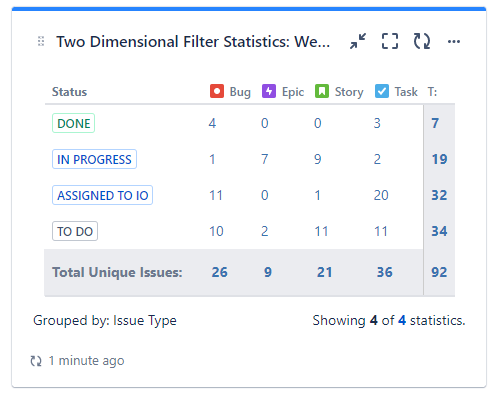
Task: Click the Task column header label
Action: 406,92
